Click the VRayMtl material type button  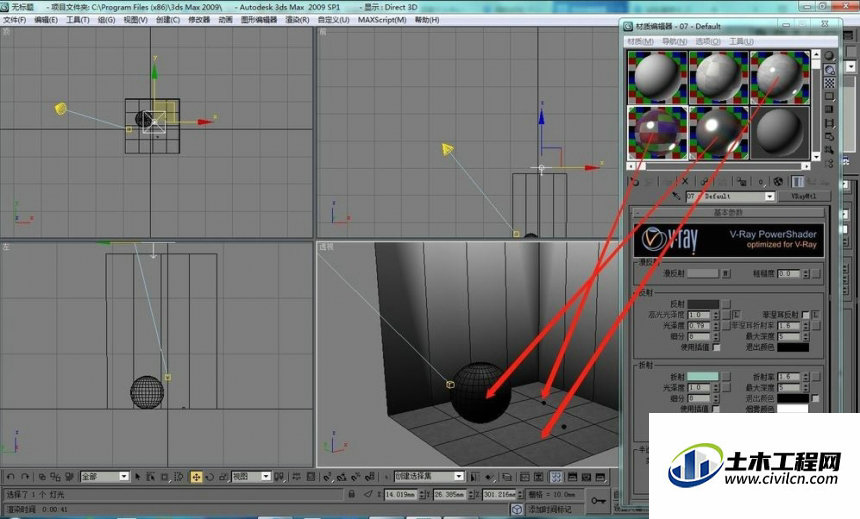(805, 196)
